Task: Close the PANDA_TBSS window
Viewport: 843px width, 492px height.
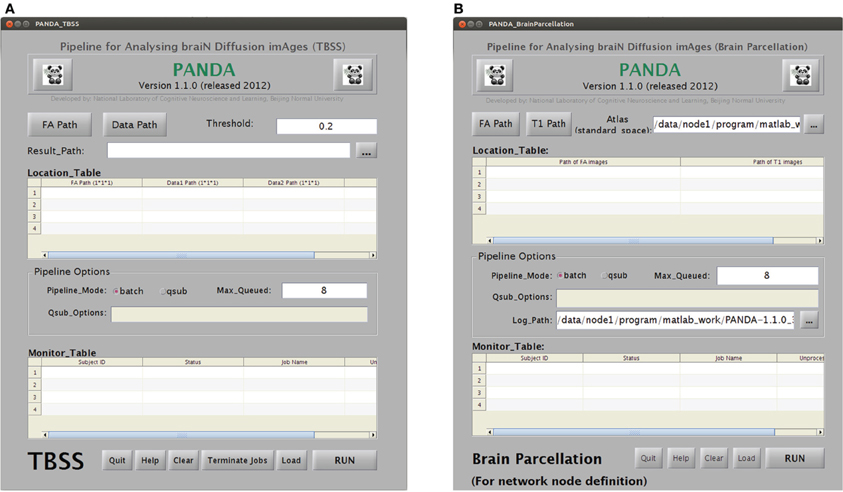Action: 9,24
